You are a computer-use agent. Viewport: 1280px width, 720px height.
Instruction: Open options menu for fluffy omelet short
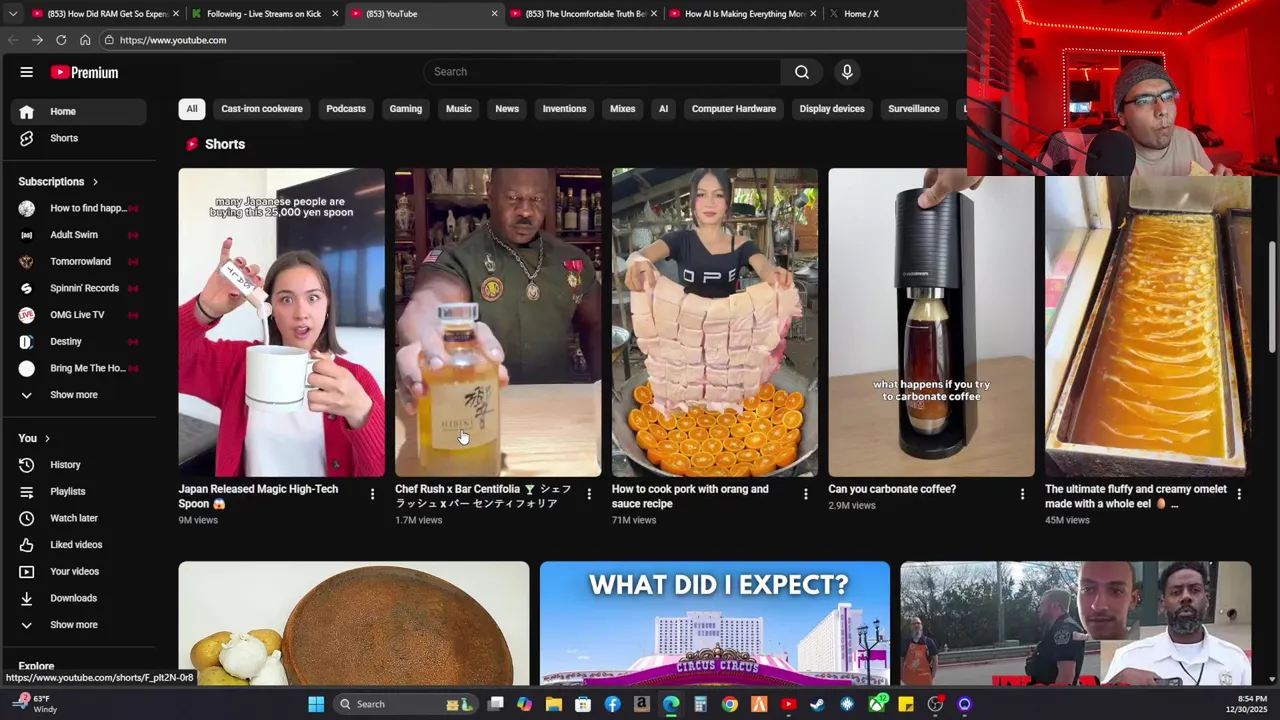1239,494
